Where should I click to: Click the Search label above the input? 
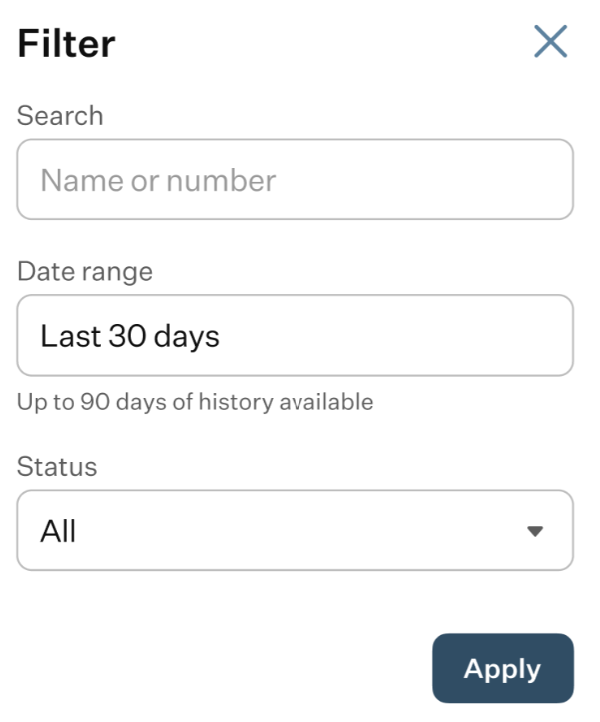point(60,115)
